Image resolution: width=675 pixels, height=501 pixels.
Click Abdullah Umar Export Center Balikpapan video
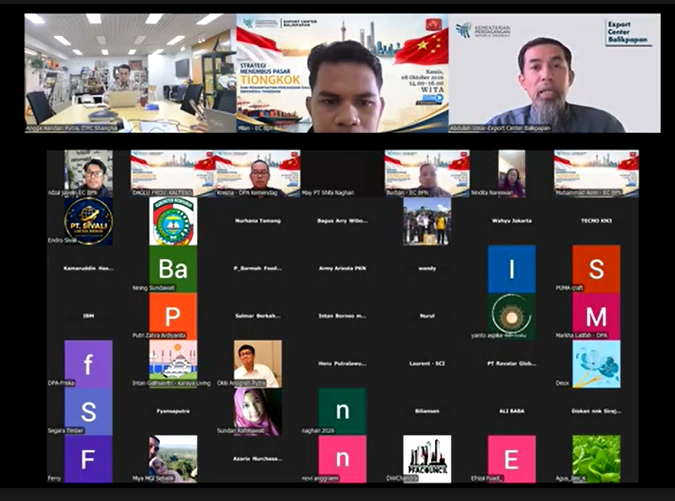[x=554, y=73]
